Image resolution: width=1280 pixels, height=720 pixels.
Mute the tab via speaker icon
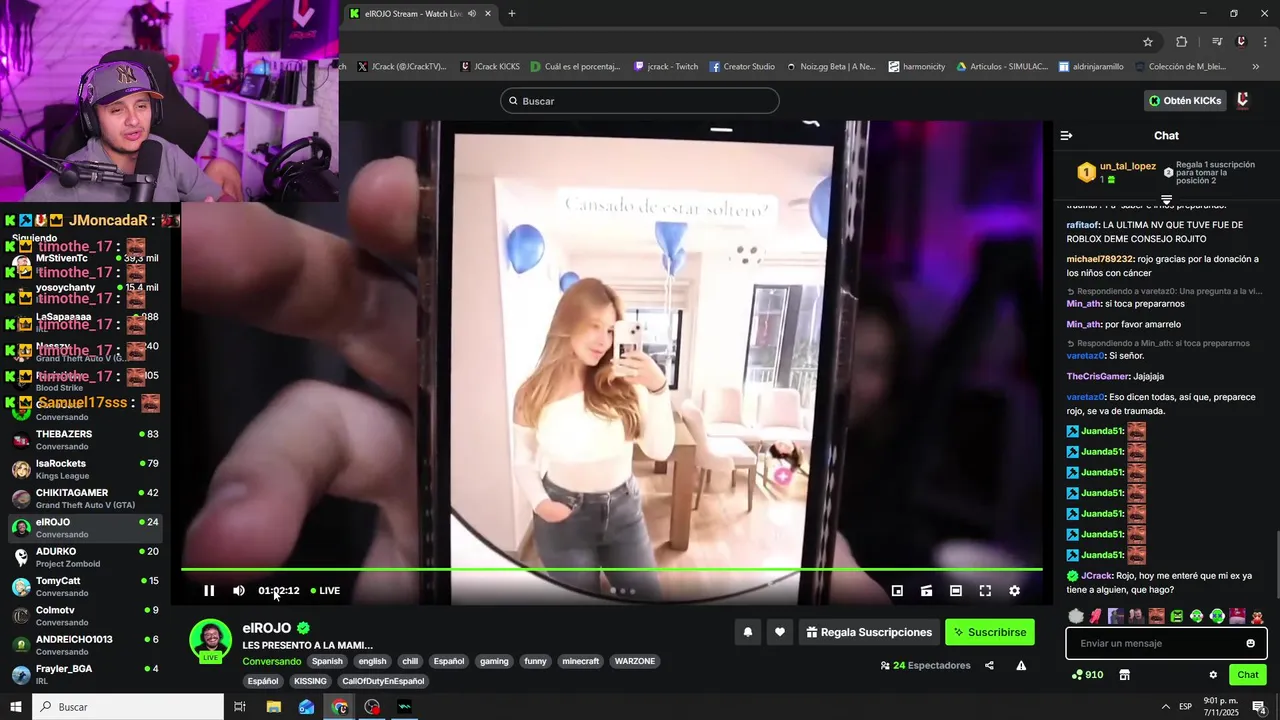coord(472,14)
